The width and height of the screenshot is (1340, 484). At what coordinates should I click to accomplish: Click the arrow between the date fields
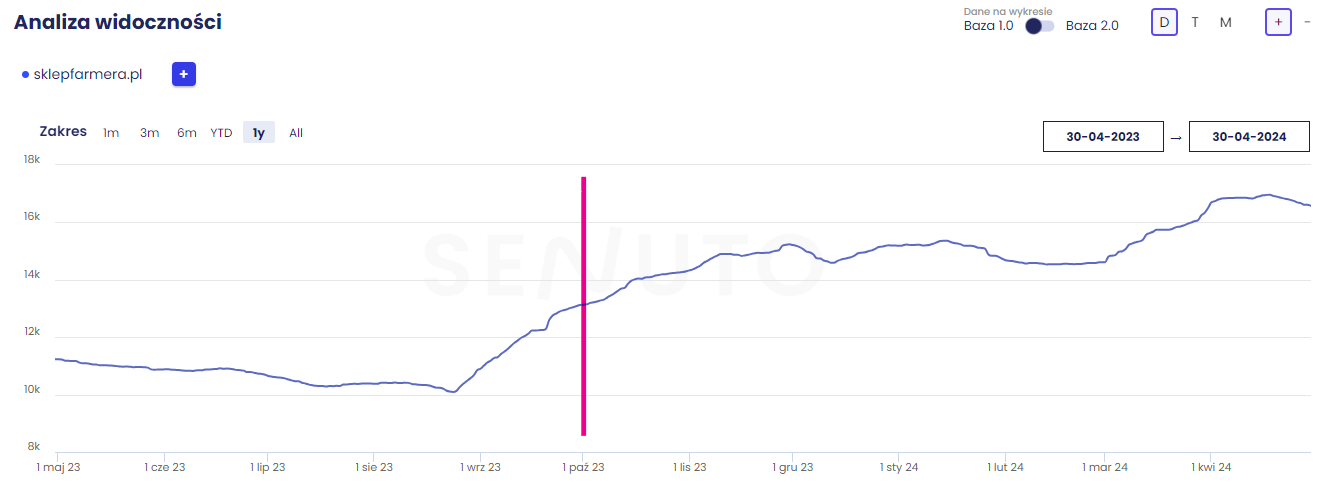(x=1176, y=137)
